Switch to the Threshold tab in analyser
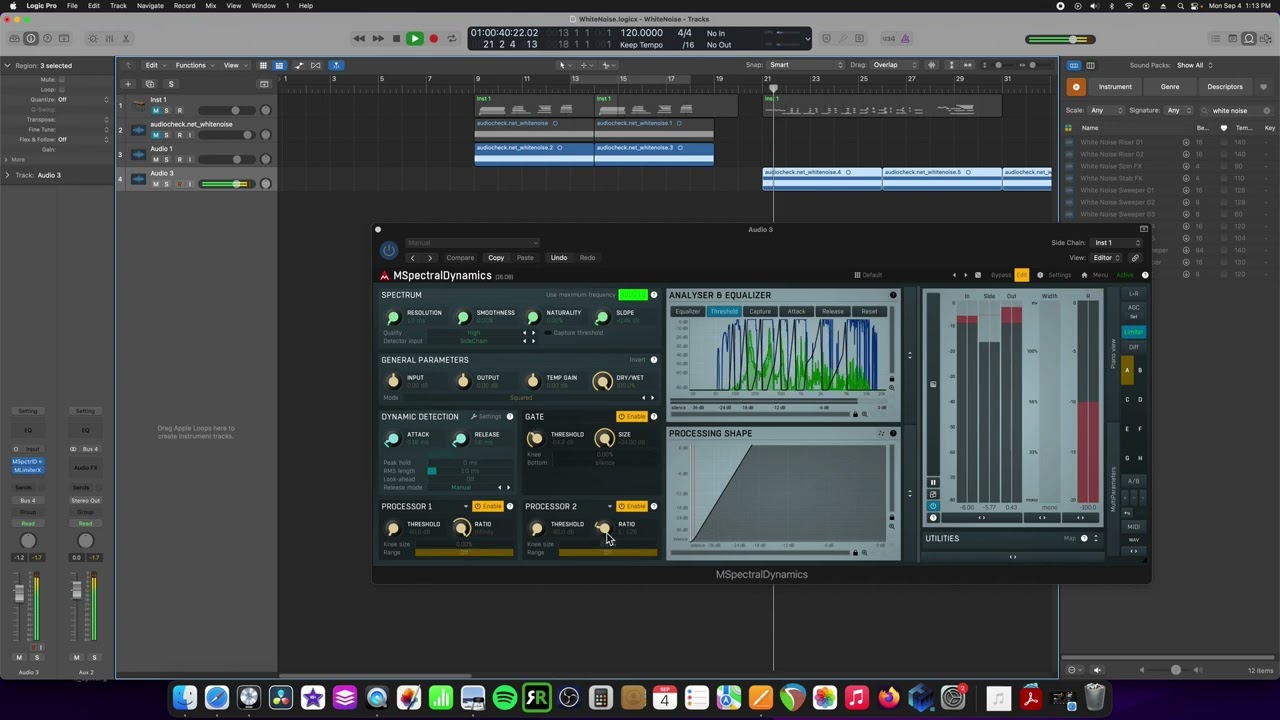 (724, 312)
